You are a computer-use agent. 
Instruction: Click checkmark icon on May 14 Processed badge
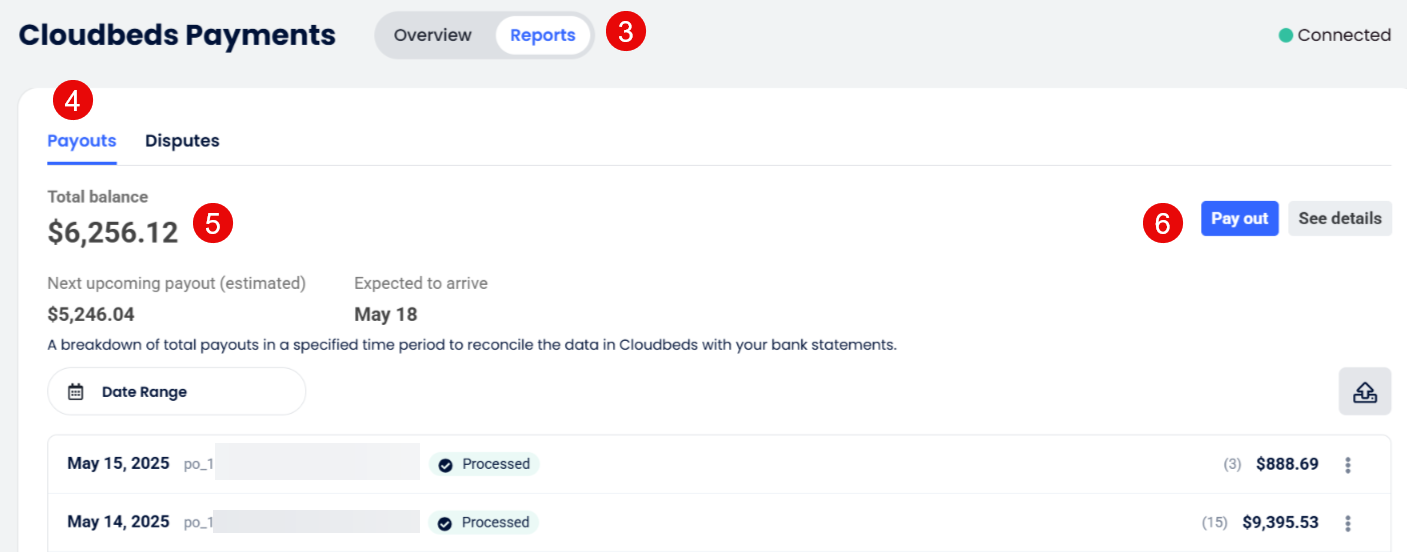coord(445,523)
